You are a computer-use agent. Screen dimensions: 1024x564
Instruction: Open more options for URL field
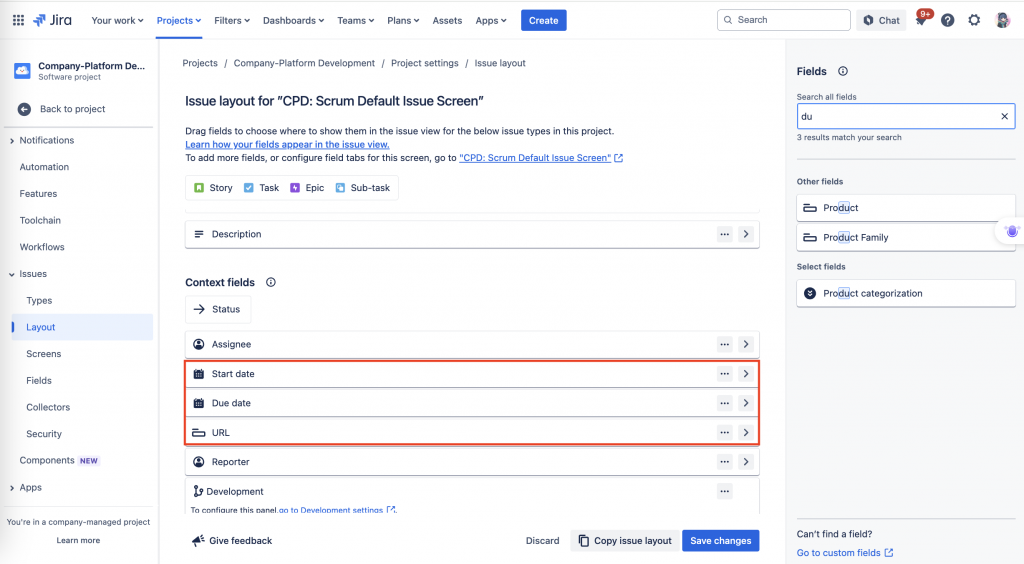(x=724, y=433)
